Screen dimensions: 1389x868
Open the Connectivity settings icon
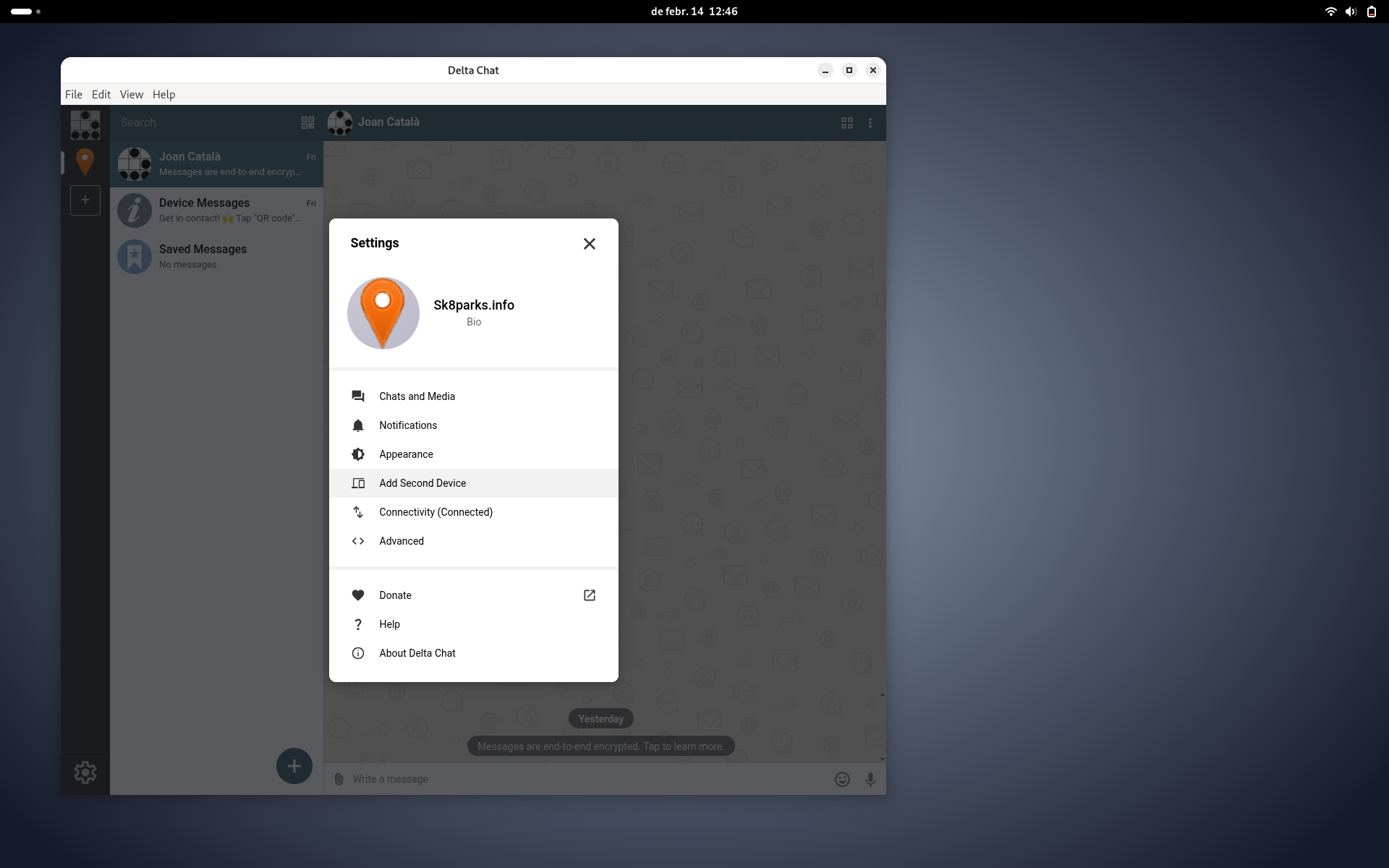[x=358, y=512]
